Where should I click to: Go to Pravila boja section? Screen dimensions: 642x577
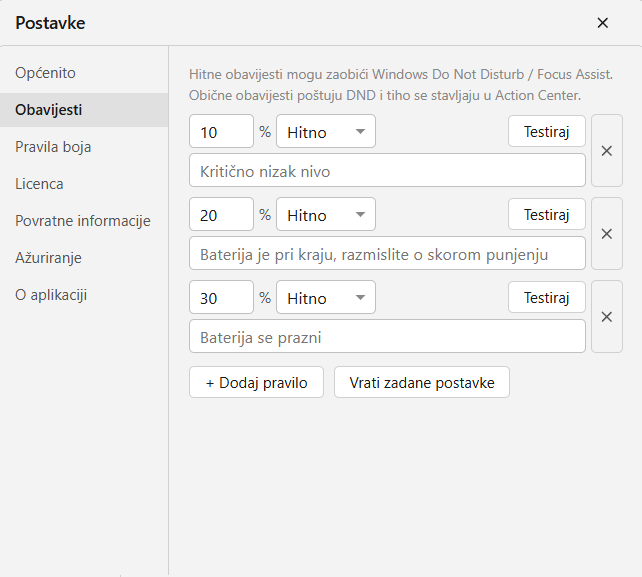click(x=84, y=147)
